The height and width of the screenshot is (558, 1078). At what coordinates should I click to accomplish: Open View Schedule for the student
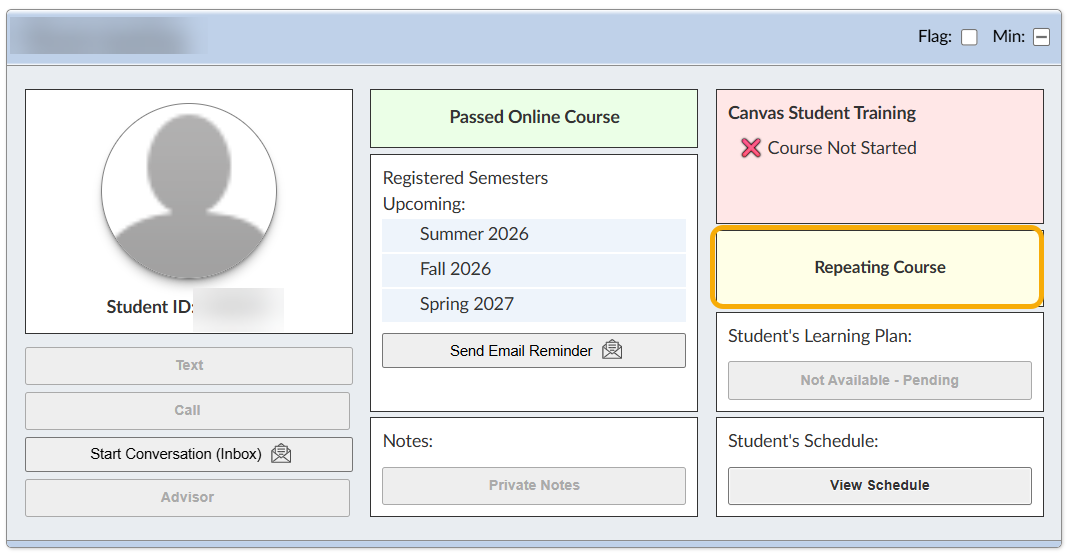click(x=879, y=486)
